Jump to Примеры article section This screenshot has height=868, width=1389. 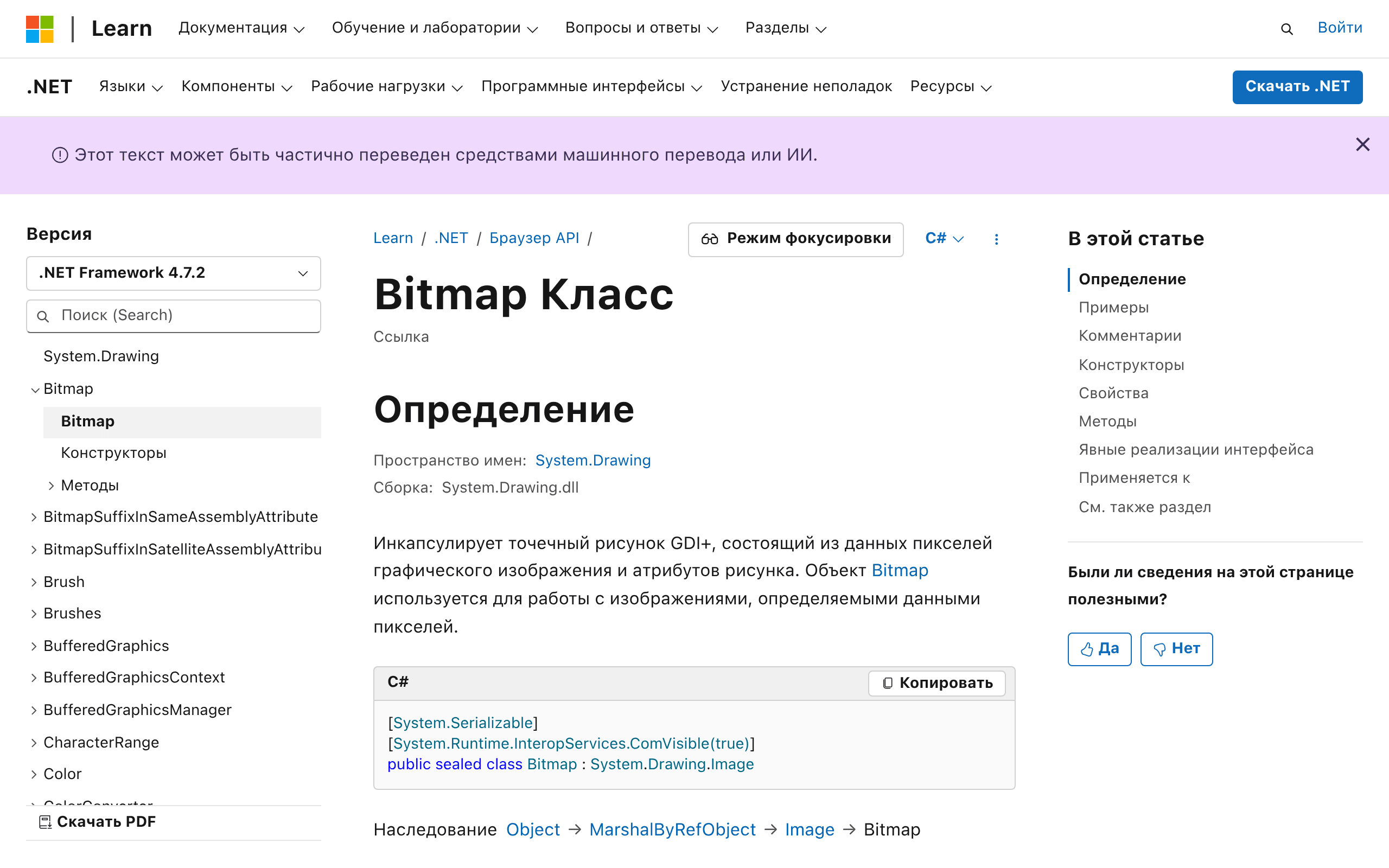(x=1113, y=308)
